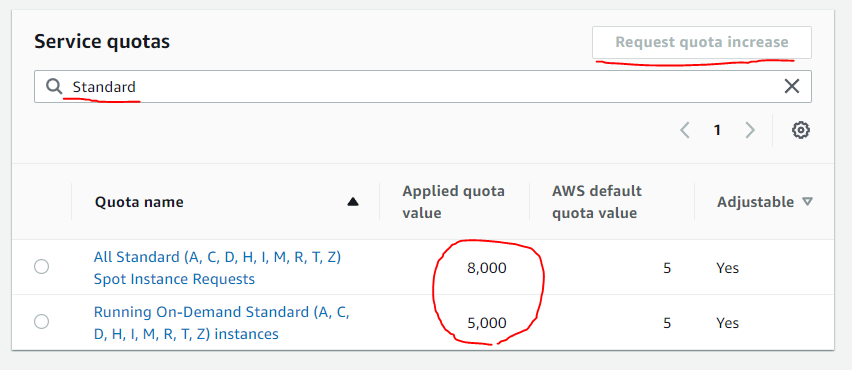The image size is (852, 370).
Task: Focus the Standard search input field
Action: (423, 86)
